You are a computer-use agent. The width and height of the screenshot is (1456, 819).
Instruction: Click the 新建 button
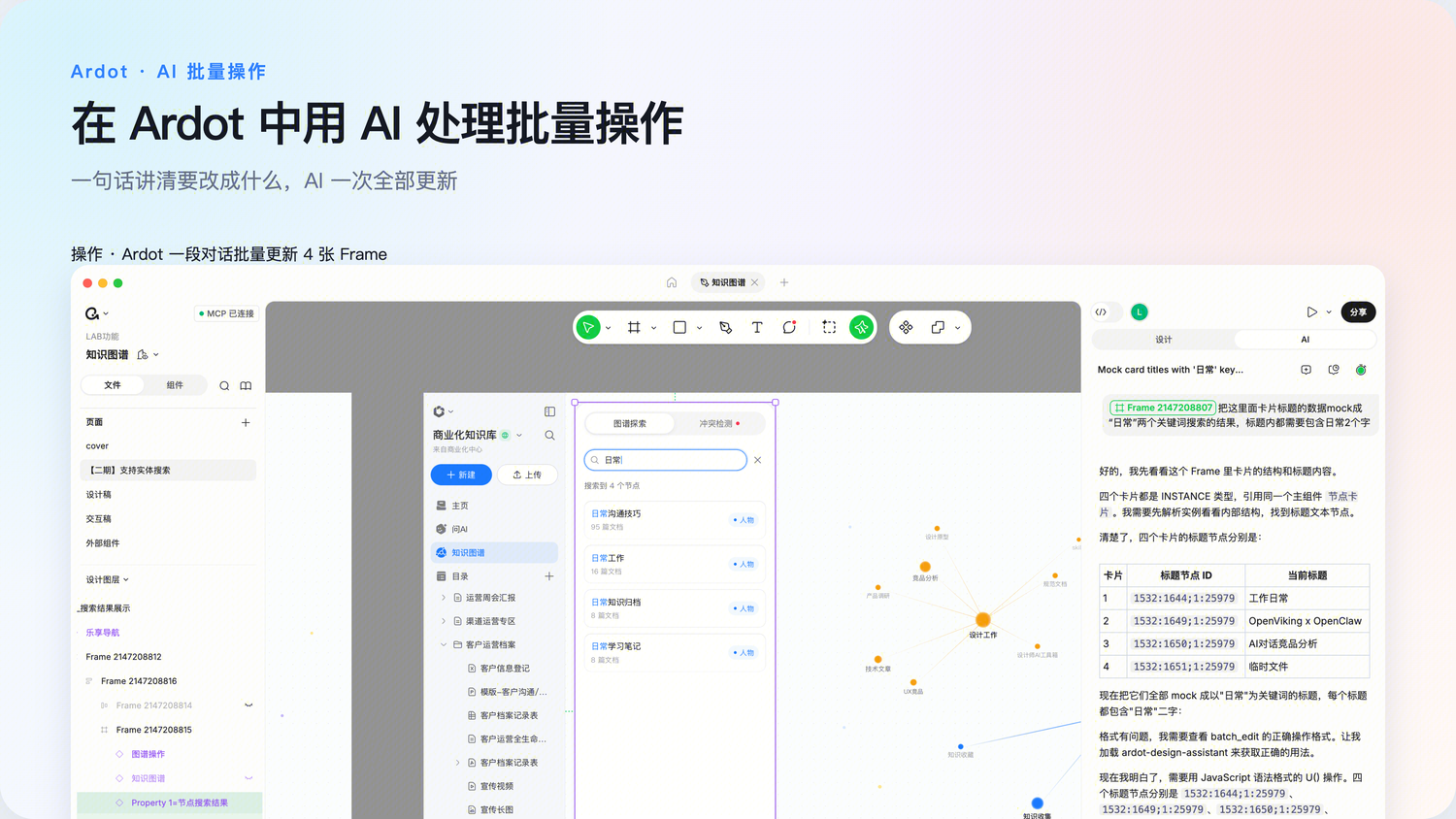tap(461, 475)
